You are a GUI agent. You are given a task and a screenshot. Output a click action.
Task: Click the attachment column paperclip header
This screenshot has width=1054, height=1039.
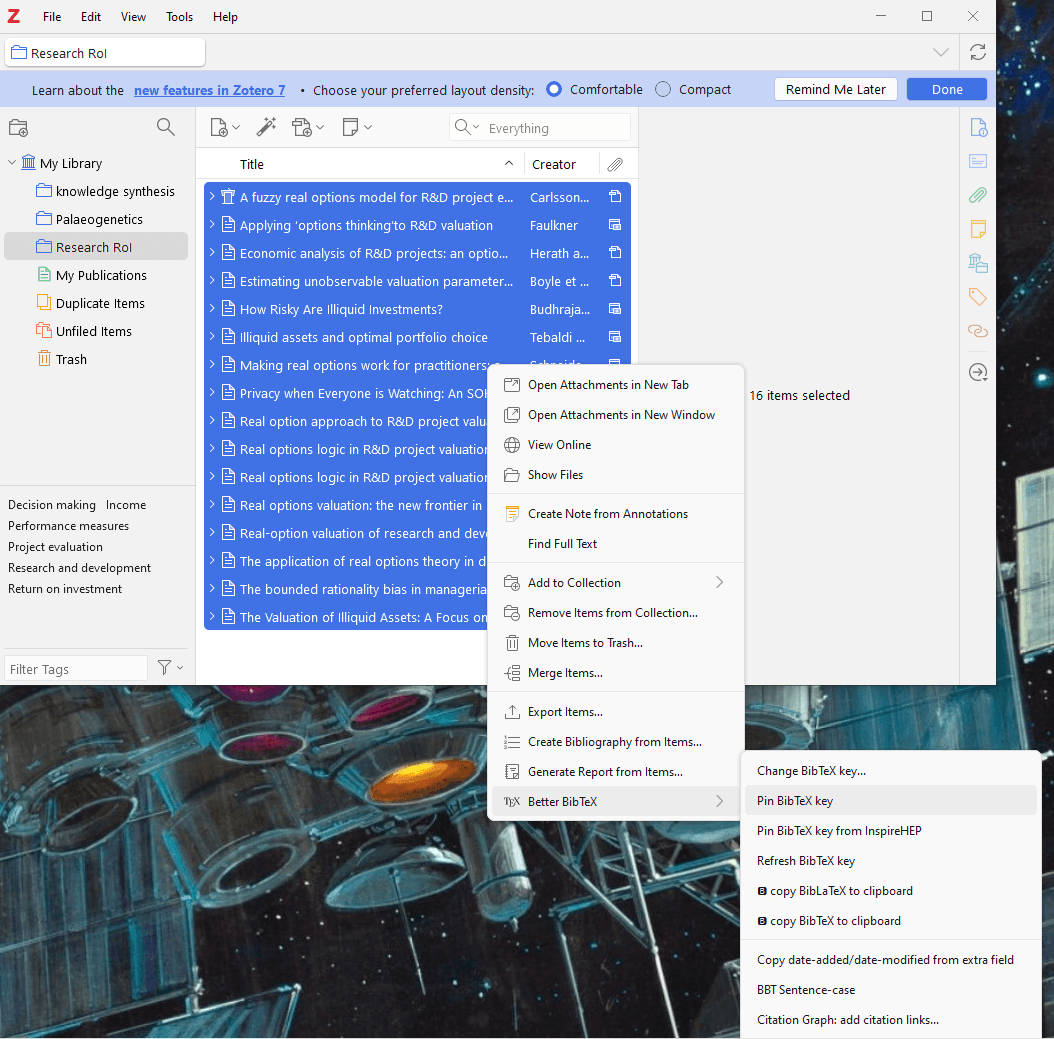tap(615, 164)
